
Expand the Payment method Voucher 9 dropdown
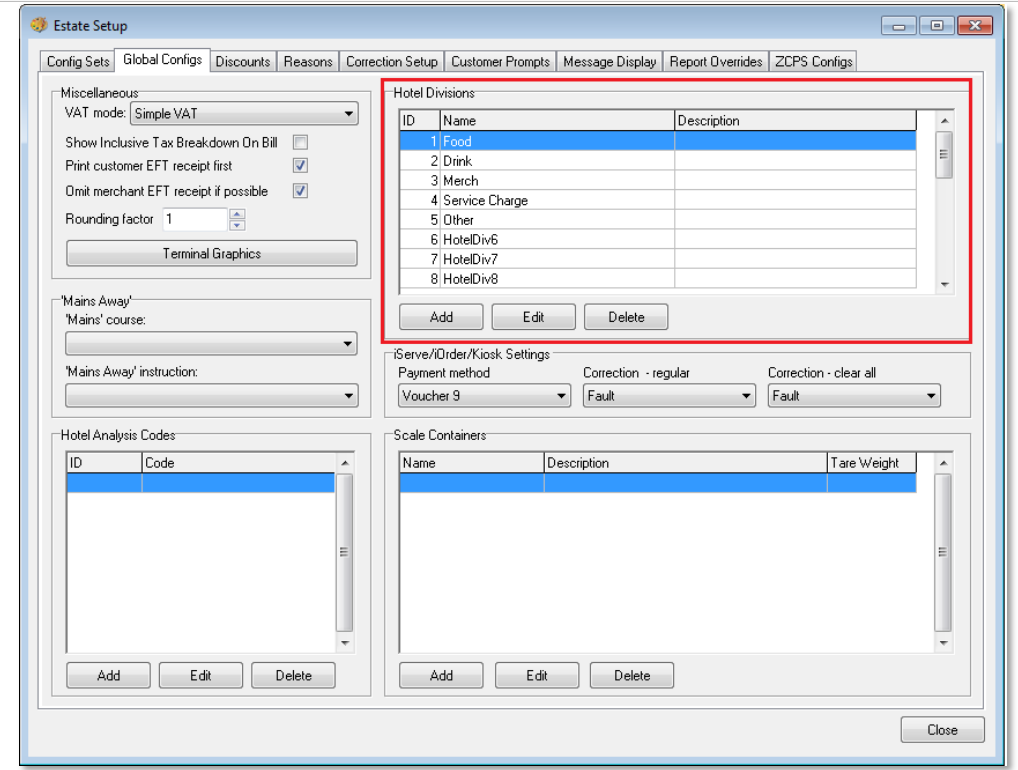pos(484,396)
